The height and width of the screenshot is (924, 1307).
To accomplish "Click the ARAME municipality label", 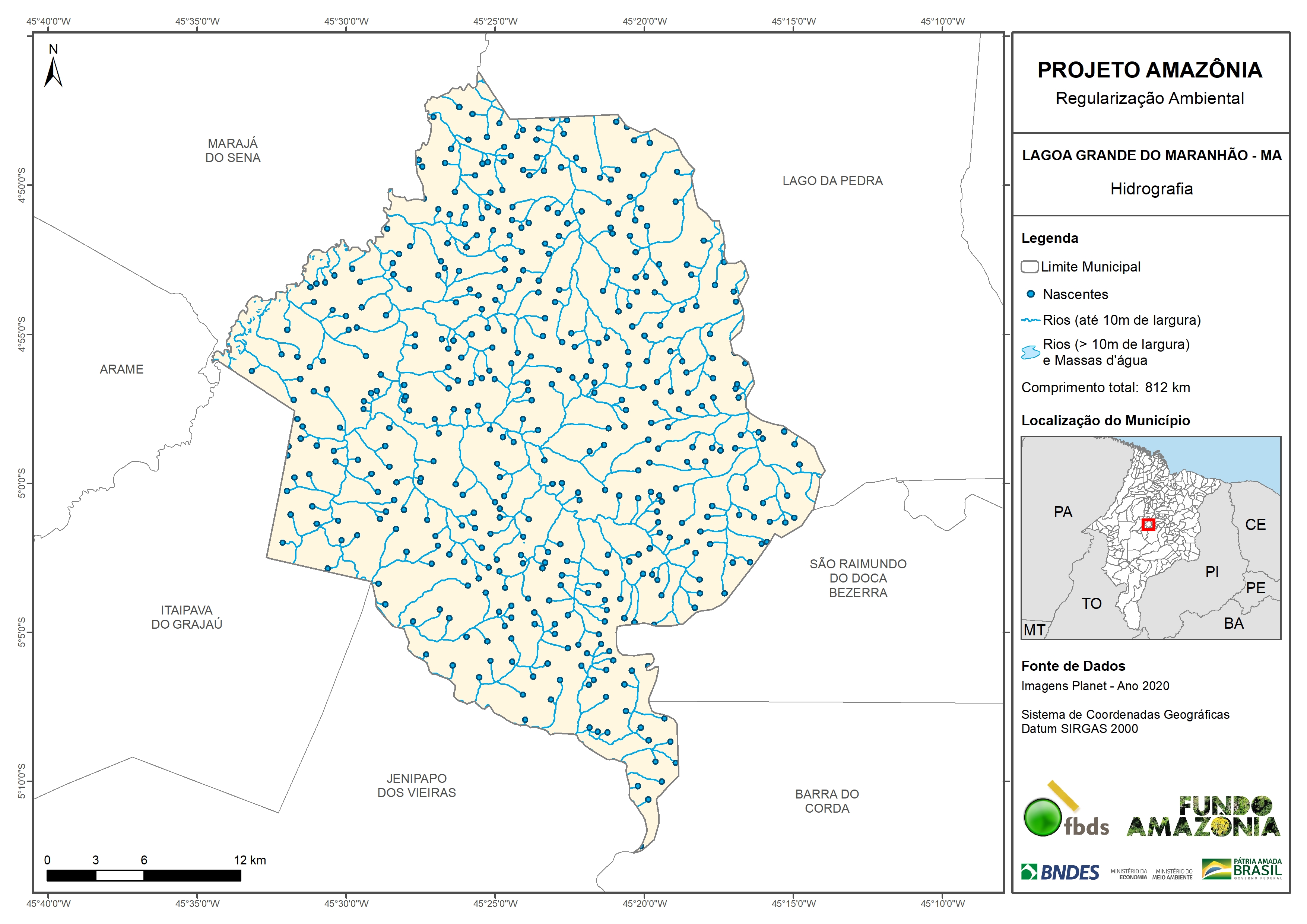I will (x=121, y=369).
